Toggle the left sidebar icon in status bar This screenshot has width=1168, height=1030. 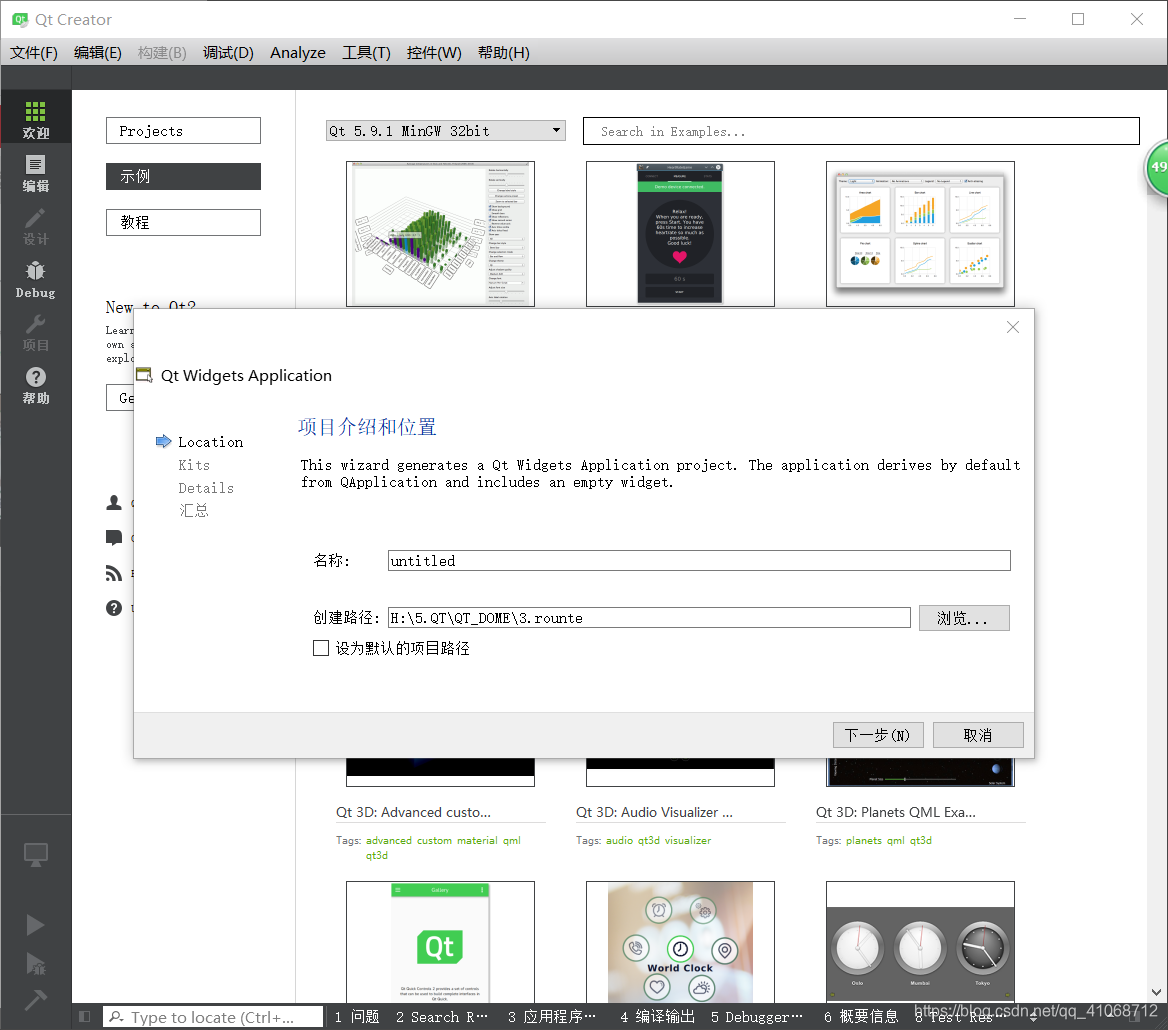(x=84, y=1017)
